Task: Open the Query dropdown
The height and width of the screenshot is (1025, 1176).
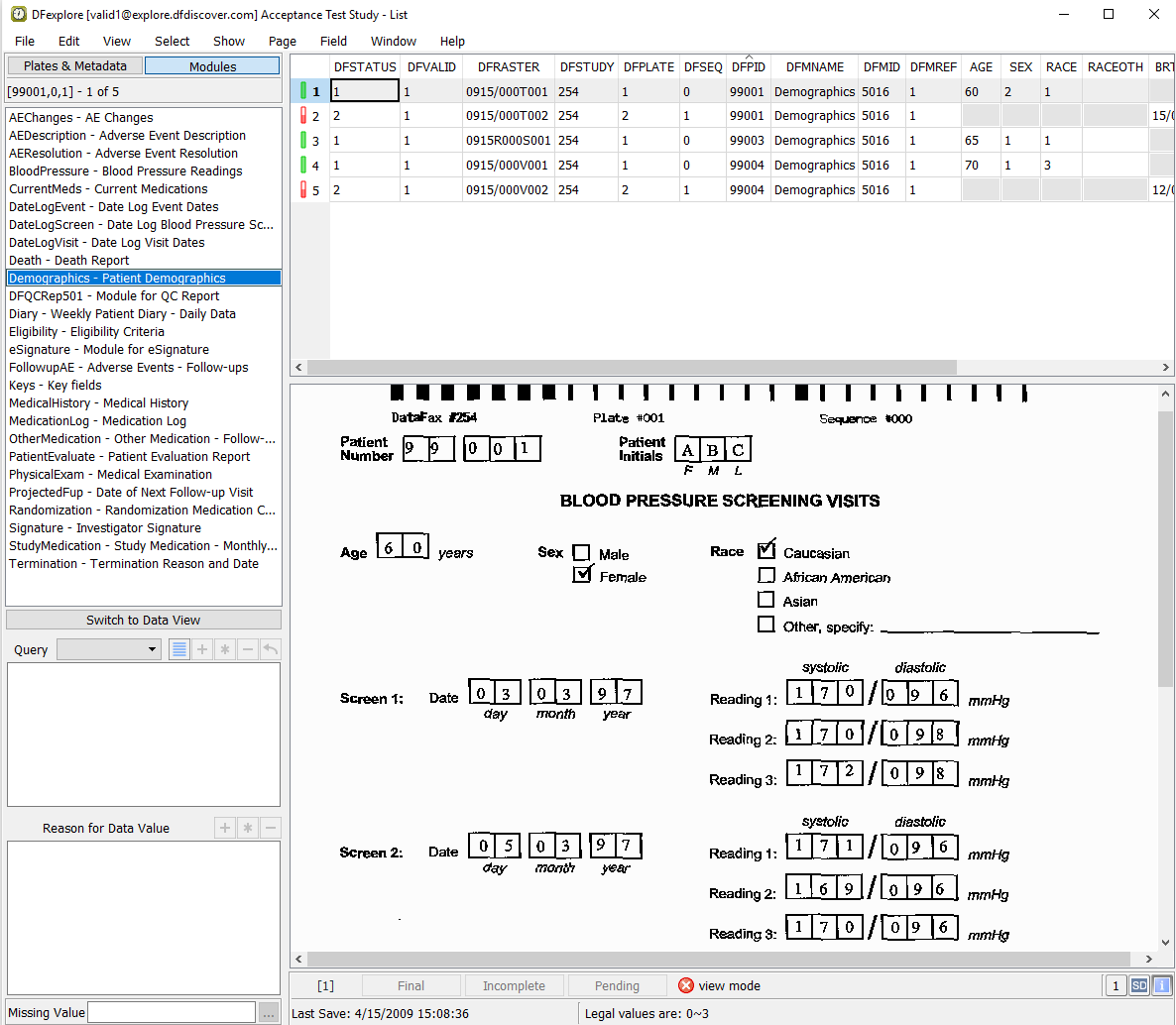Action: pyautogui.click(x=109, y=649)
